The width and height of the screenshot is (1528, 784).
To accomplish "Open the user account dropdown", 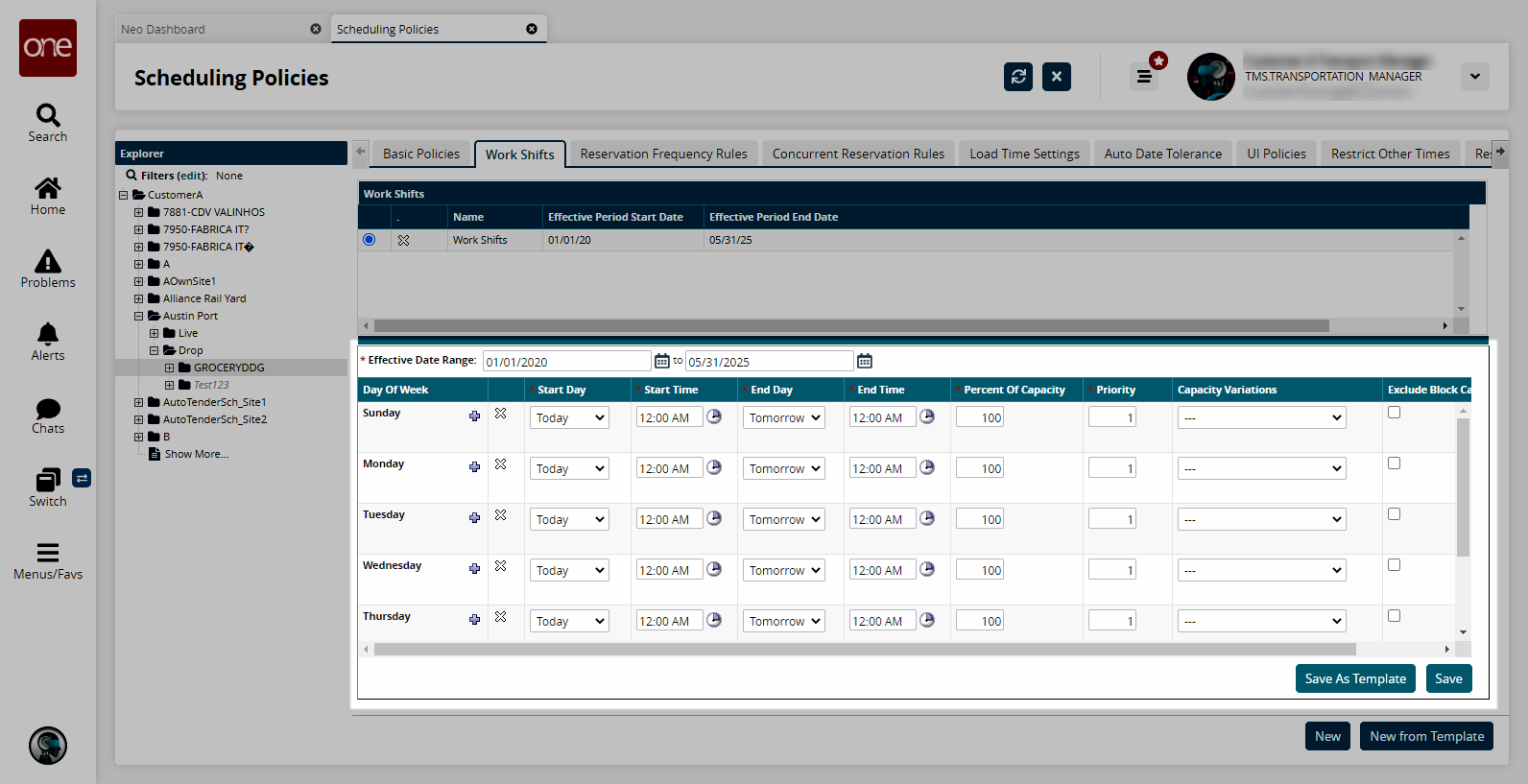I will coord(1475,77).
